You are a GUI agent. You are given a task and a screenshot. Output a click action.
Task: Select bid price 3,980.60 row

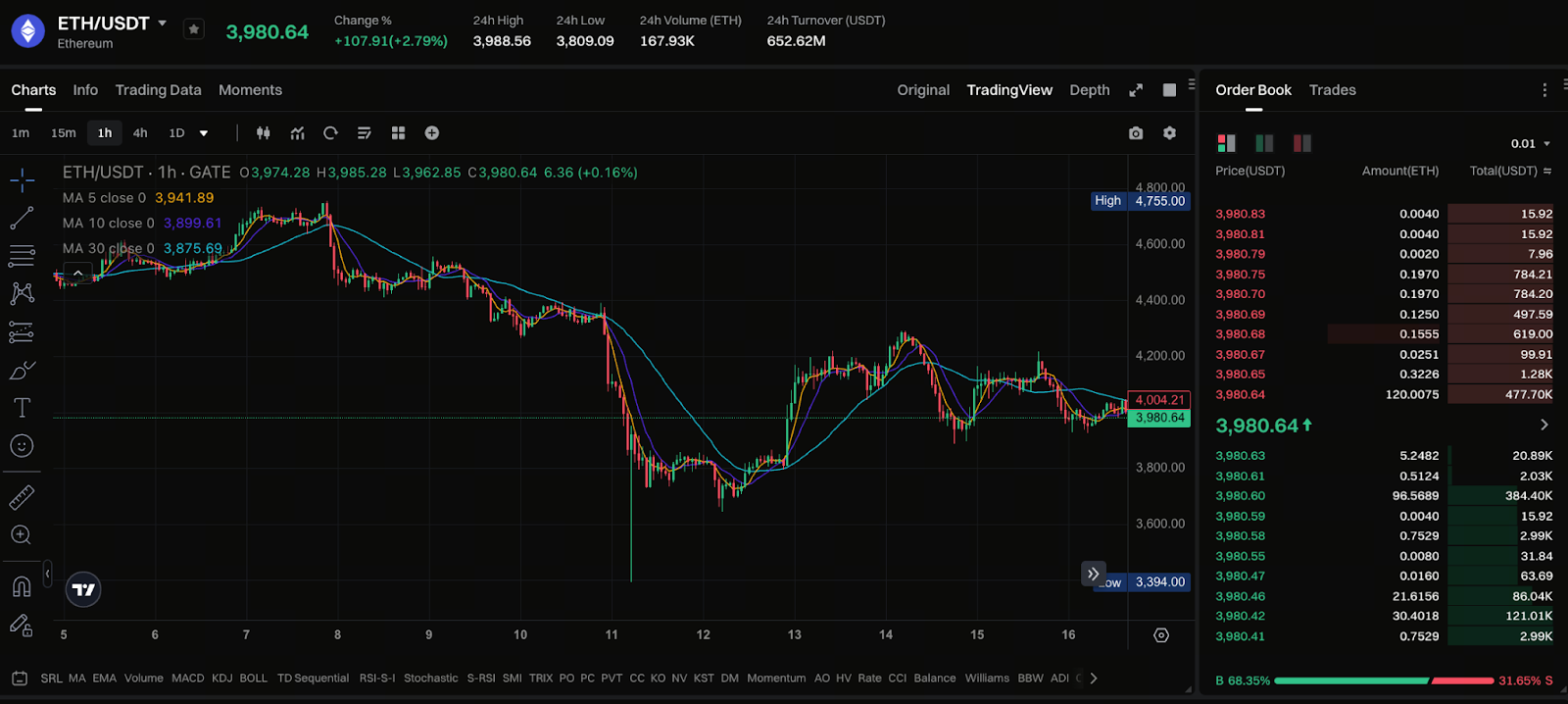(1383, 496)
